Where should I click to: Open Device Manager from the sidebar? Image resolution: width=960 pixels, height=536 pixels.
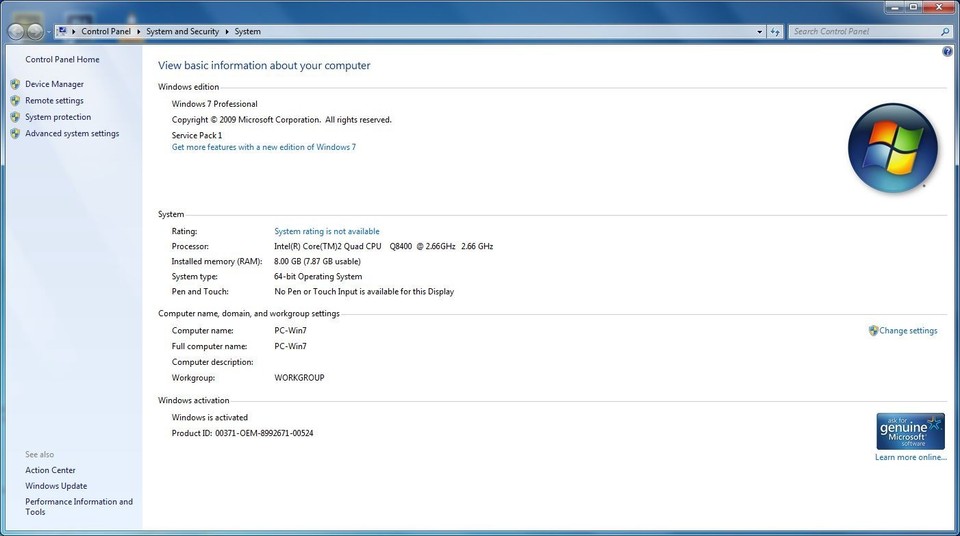54,84
